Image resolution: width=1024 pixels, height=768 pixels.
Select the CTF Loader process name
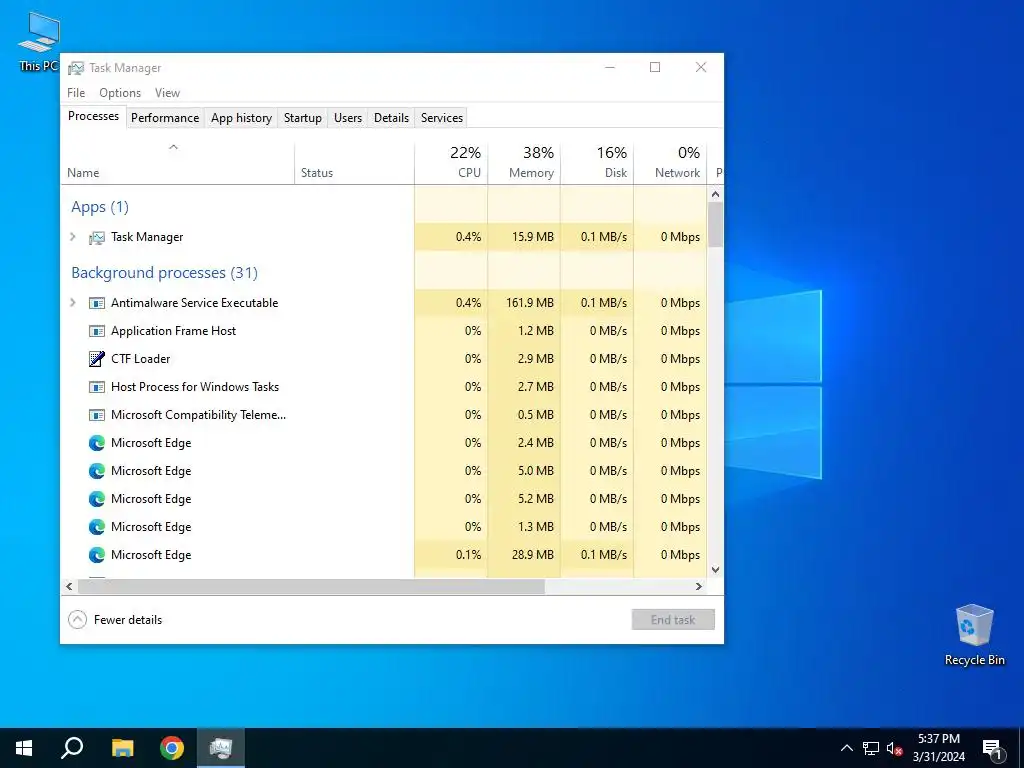pyautogui.click(x=140, y=359)
